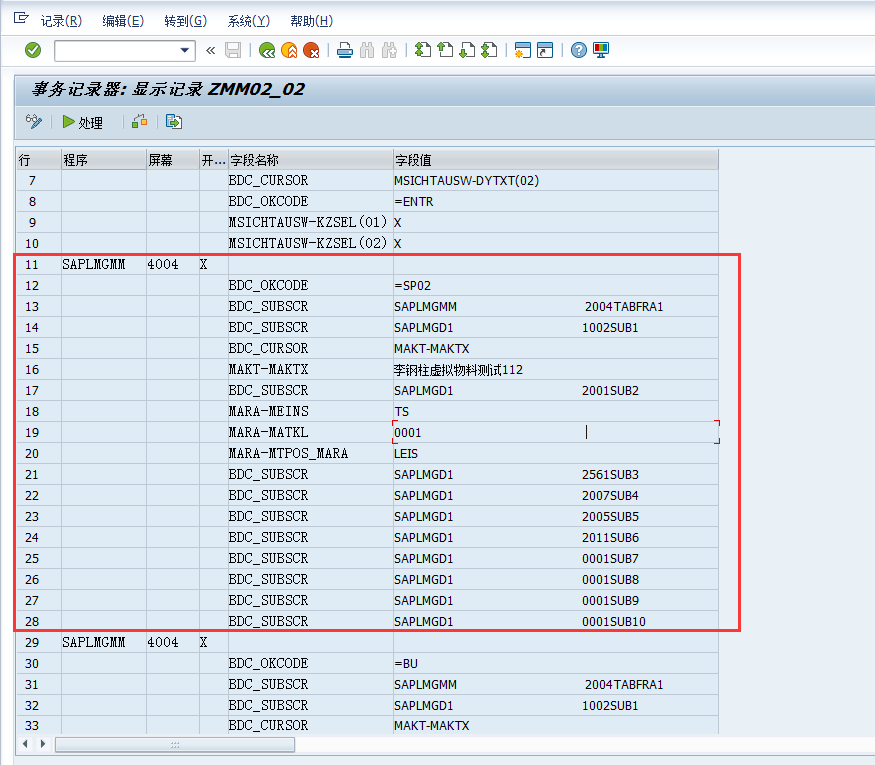Open the command field dropdown arrow
Viewport: 875px width, 765px height.
(x=184, y=50)
